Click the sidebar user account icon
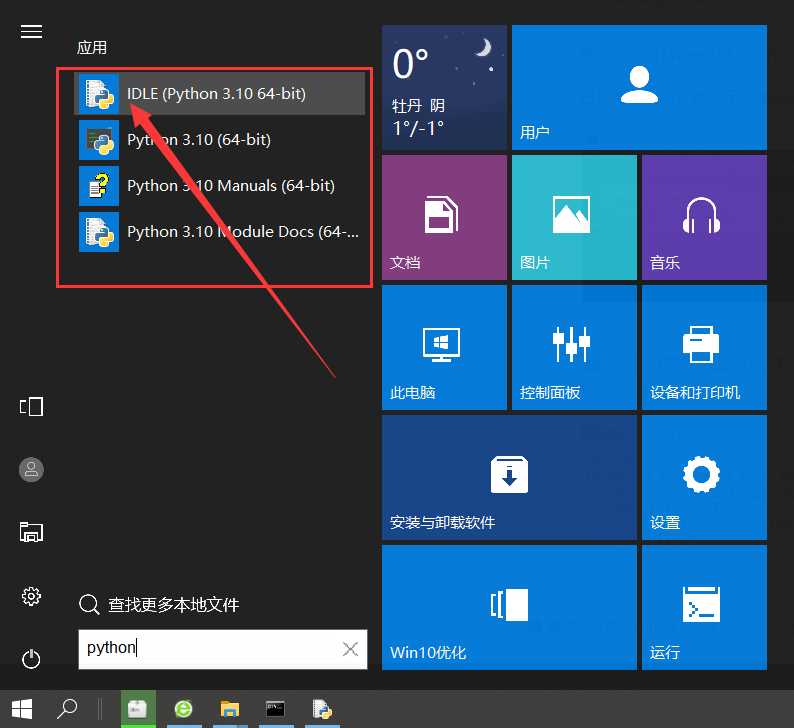Screen dimensions: 794x728 point(31,470)
